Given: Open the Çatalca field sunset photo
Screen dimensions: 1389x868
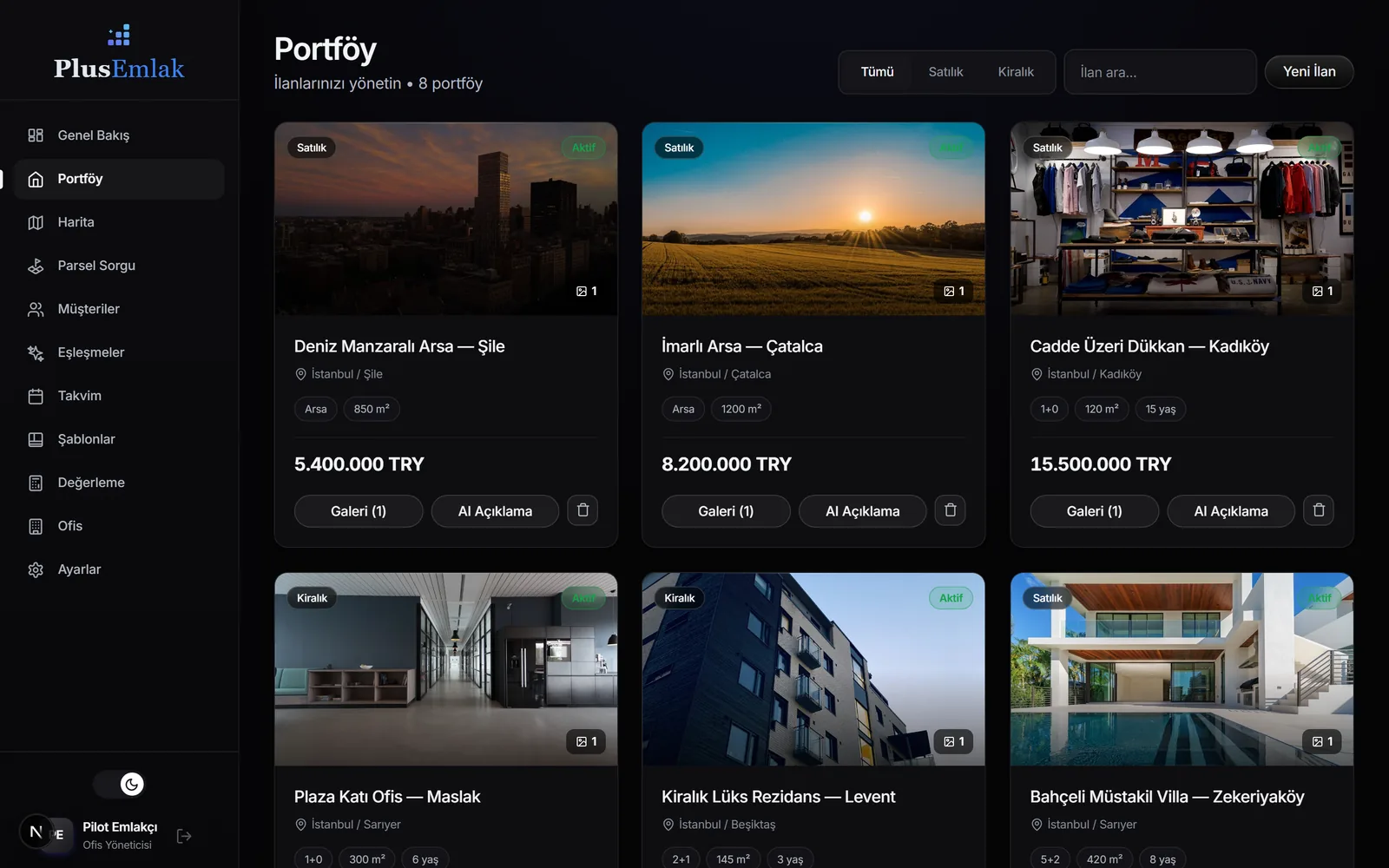Looking at the screenshot, I should point(813,219).
